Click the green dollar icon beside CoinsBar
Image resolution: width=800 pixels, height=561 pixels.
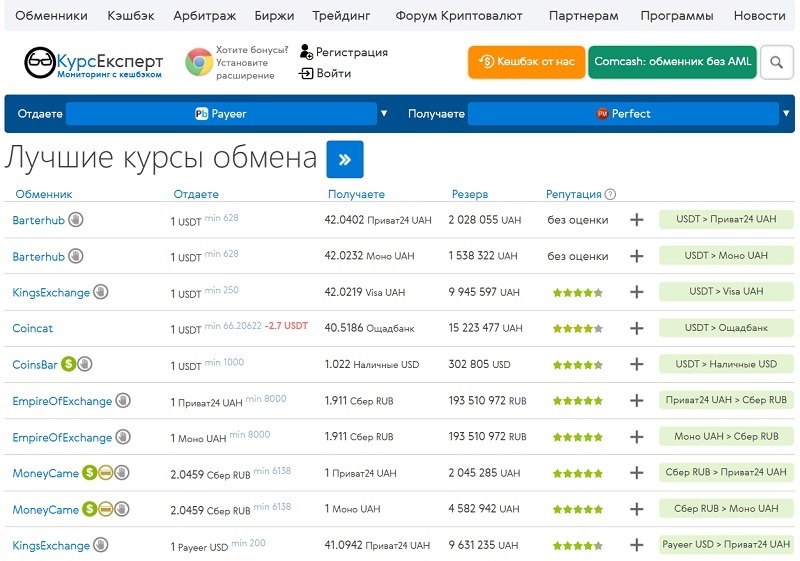[68, 364]
